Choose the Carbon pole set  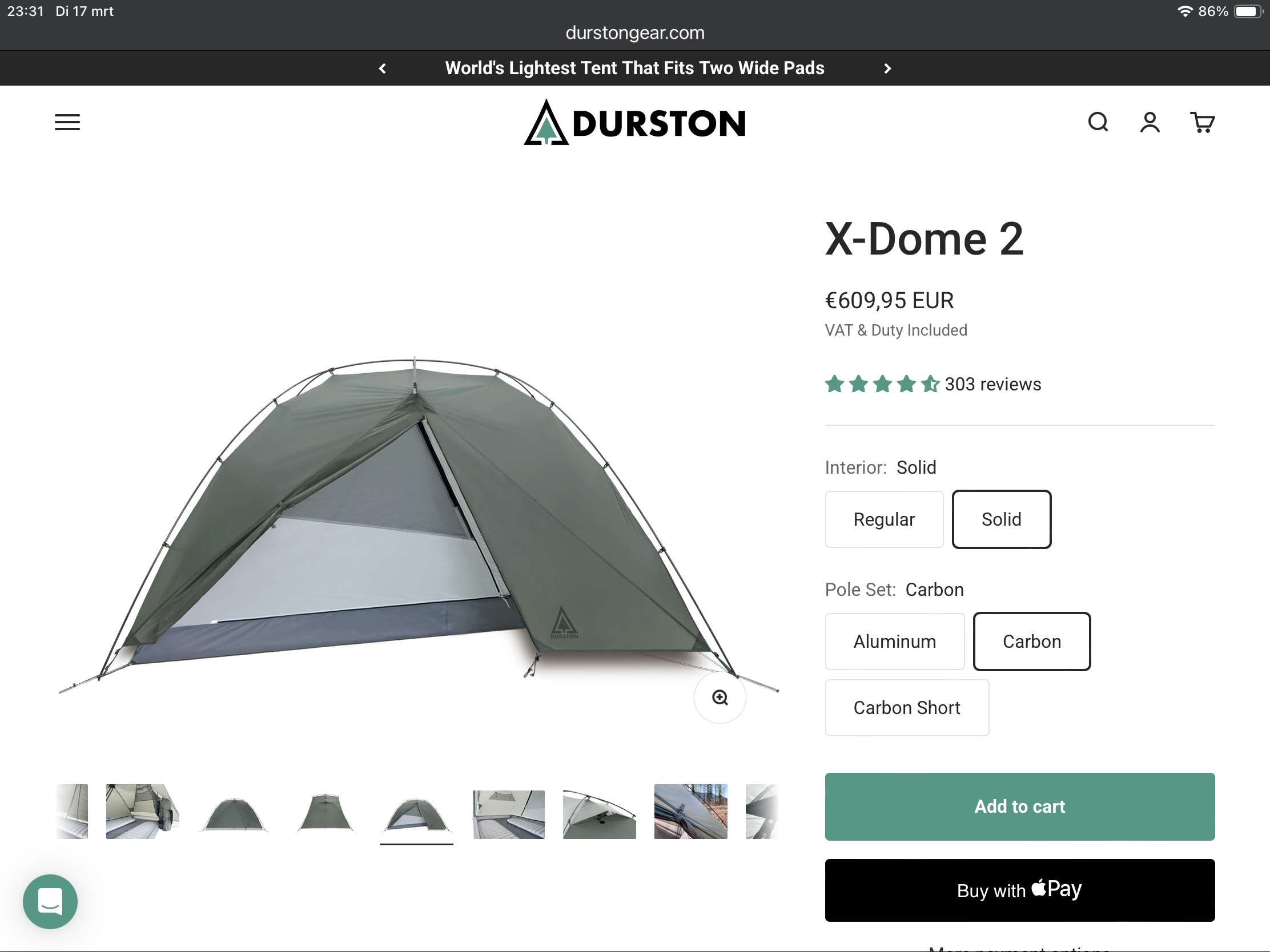click(1032, 642)
